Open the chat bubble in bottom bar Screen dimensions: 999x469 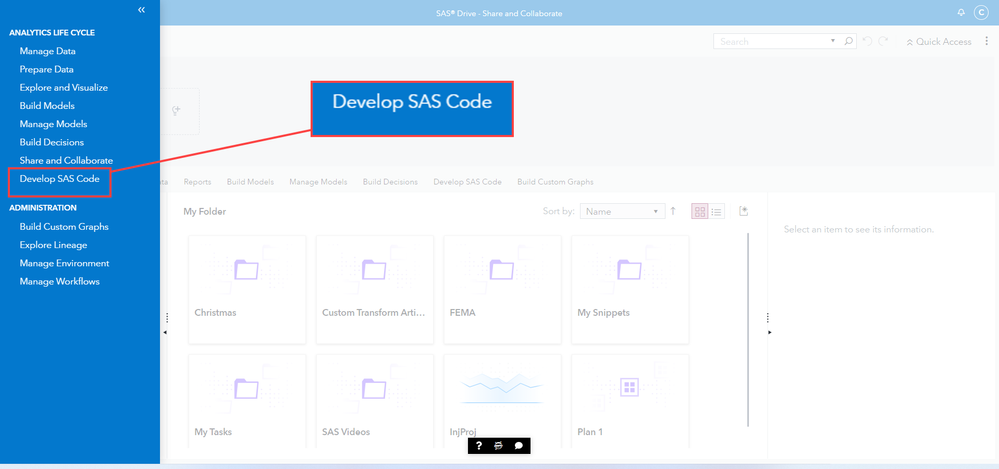[x=519, y=446]
